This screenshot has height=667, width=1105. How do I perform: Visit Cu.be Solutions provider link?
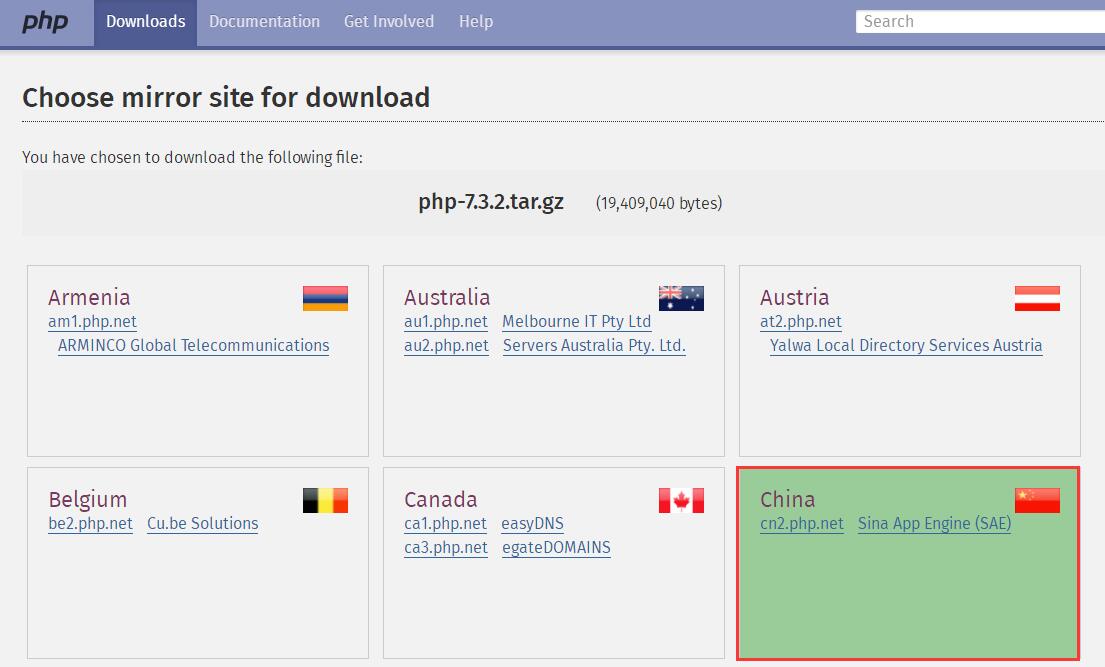pos(202,524)
